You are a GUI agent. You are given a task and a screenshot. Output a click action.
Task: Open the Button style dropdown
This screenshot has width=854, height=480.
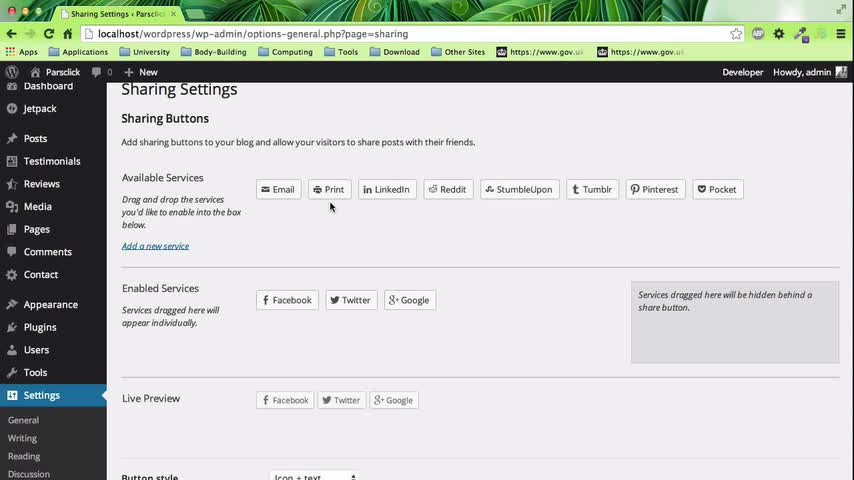(x=314, y=476)
